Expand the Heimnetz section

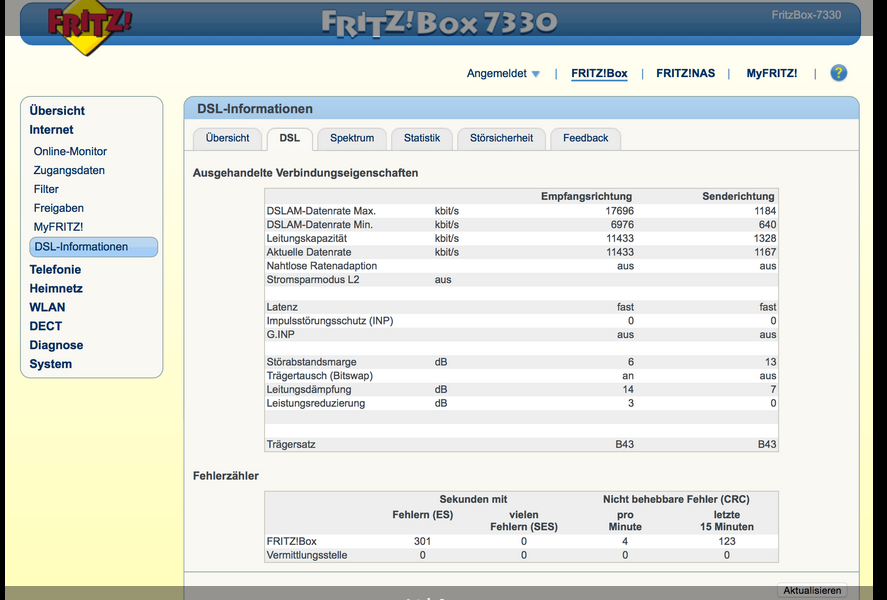56,289
